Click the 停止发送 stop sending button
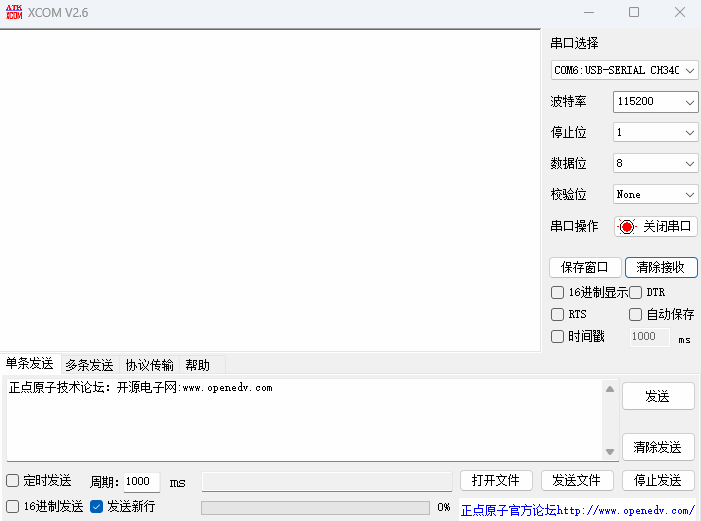701x521 pixels. point(658,481)
